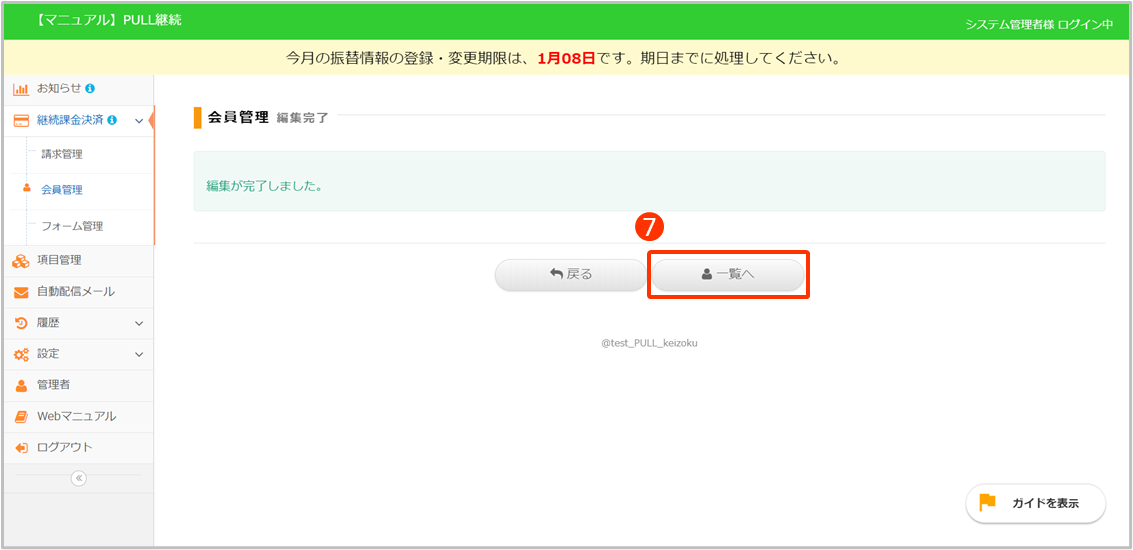Select 会員管理 in the sidebar submenu

coord(62,190)
